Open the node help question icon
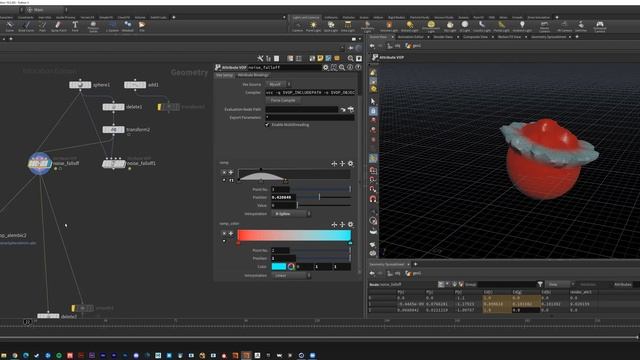 (358, 67)
